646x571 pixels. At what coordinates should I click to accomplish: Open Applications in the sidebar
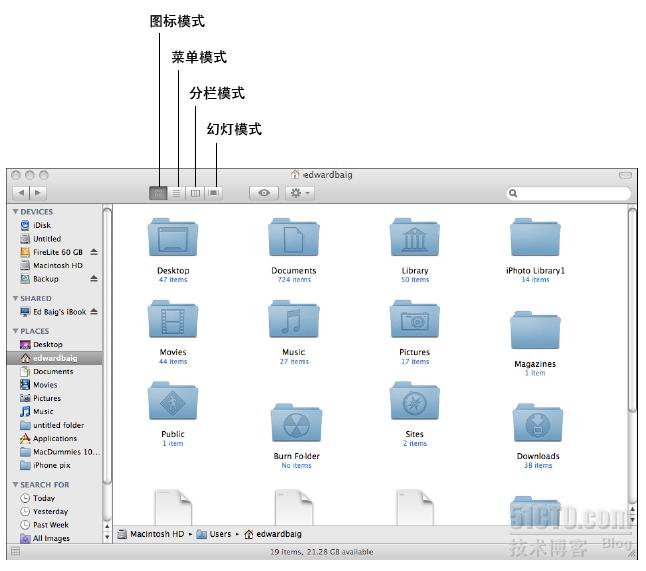[x=54, y=438]
